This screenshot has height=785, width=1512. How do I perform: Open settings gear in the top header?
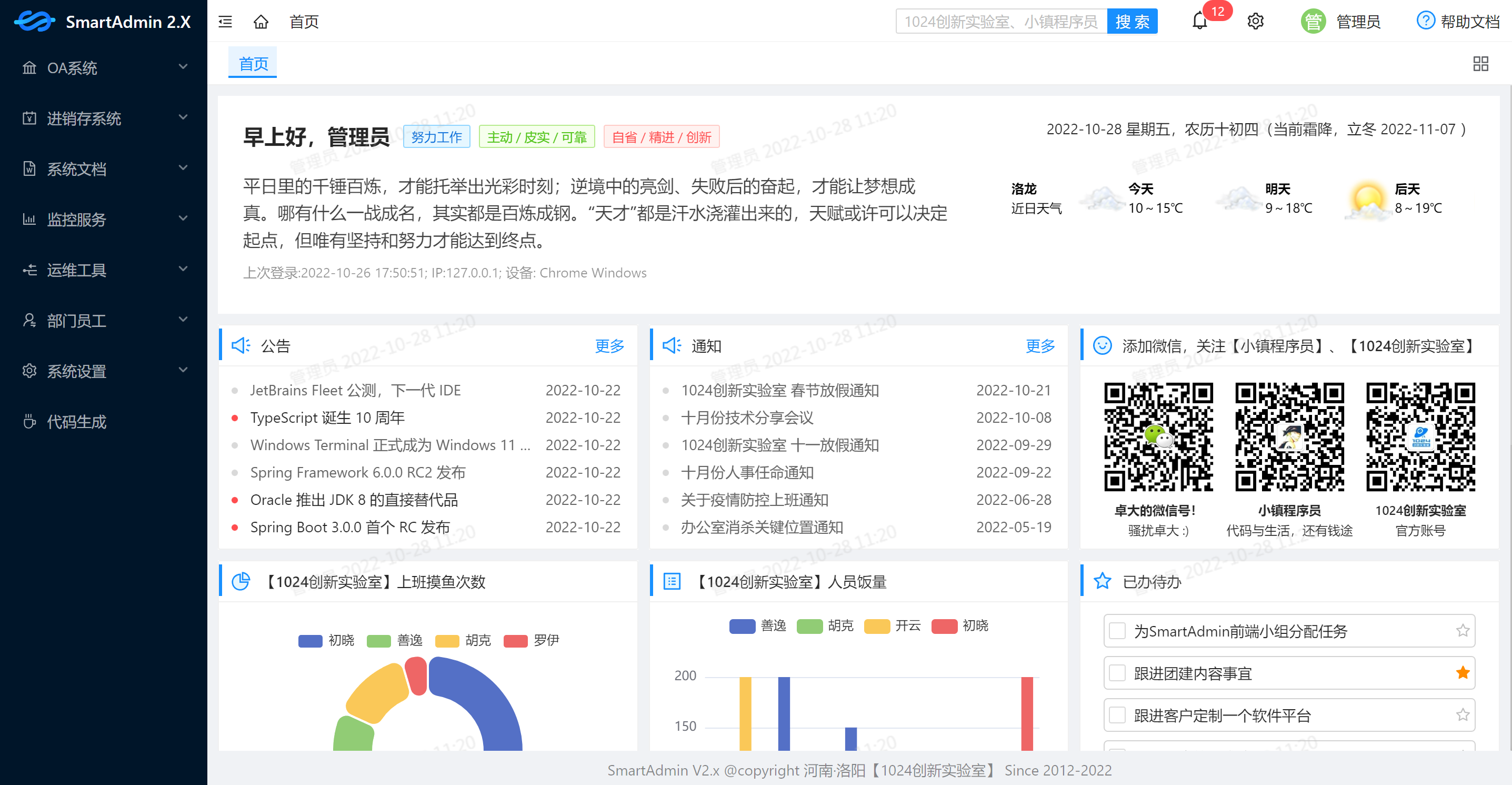[x=1255, y=22]
